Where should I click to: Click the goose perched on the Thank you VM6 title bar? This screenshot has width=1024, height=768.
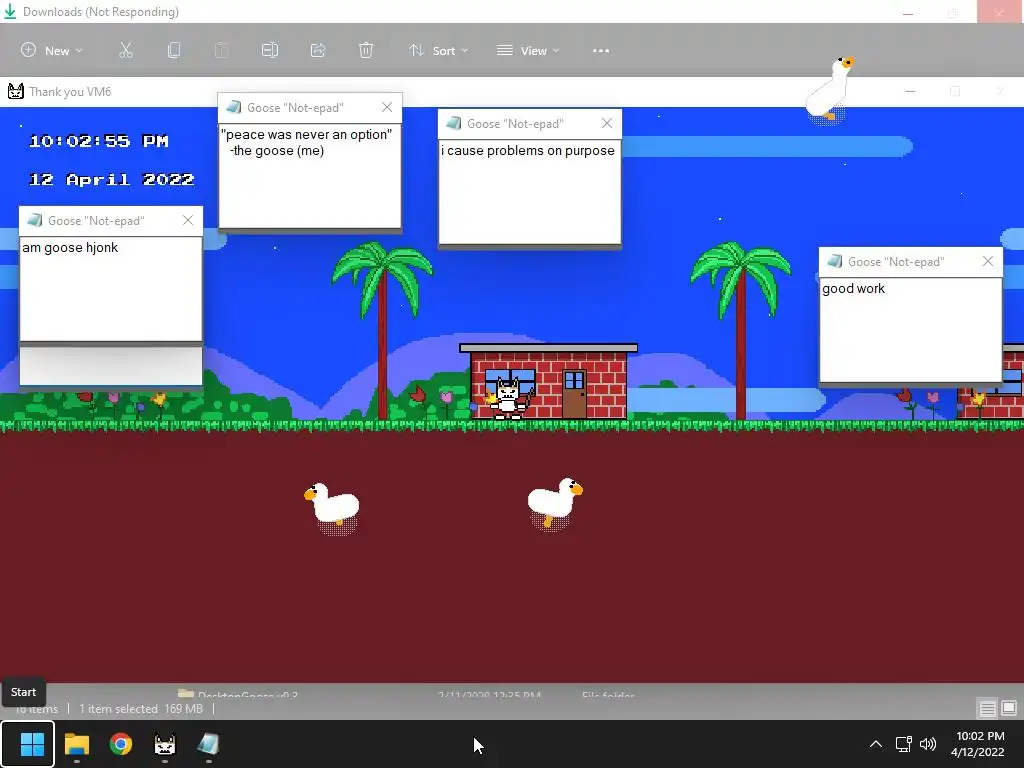click(830, 89)
